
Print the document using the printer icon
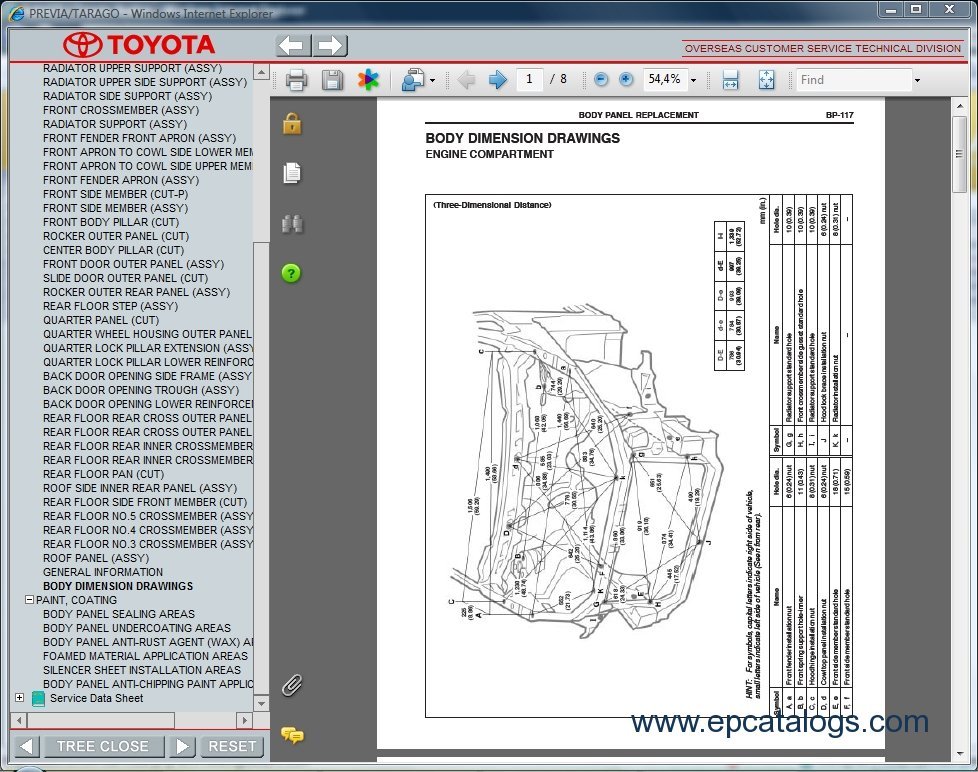tap(296, 80)
